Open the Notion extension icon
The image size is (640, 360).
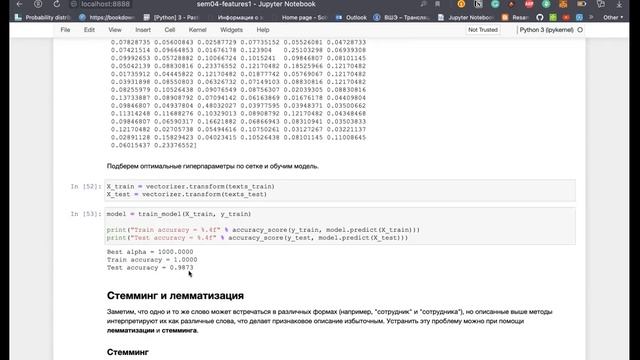pyautogui.click(x=478, y=4)
